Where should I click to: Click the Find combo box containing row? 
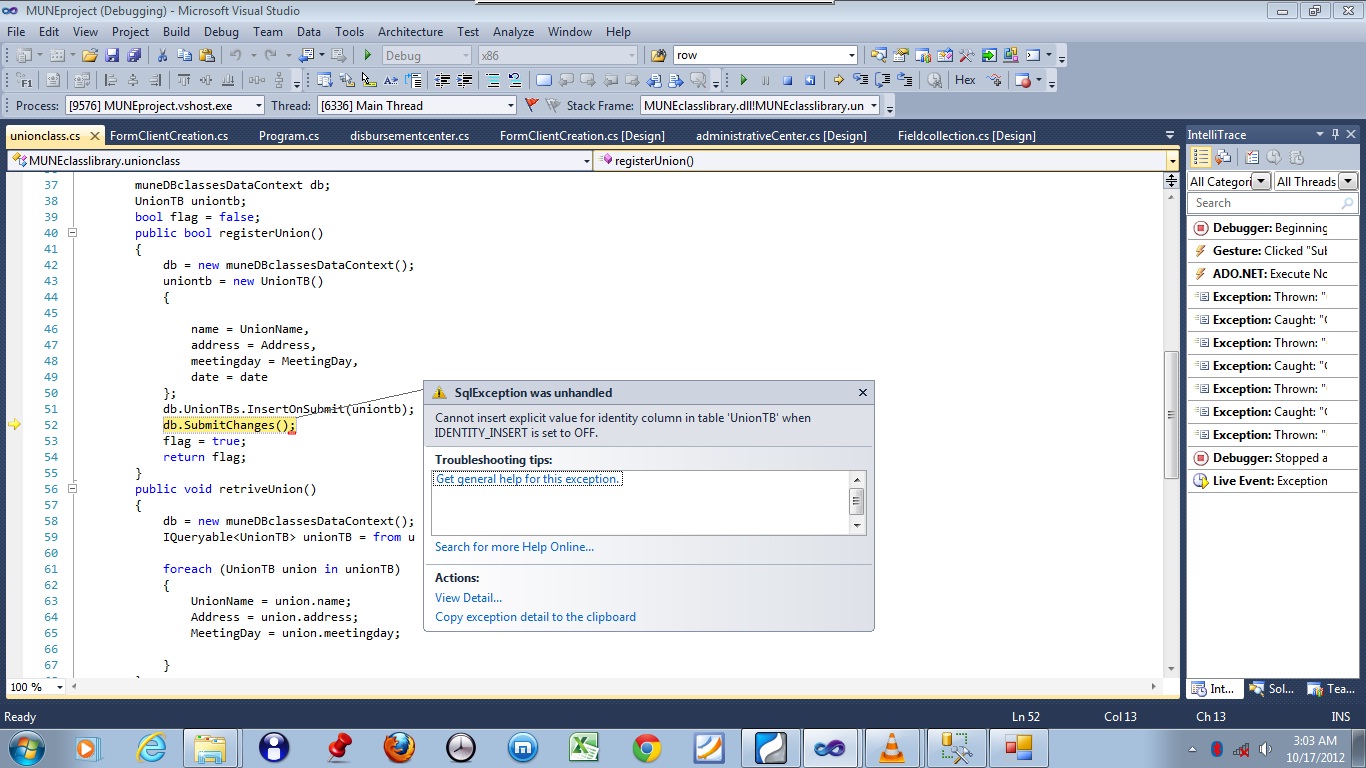point(765,56)
